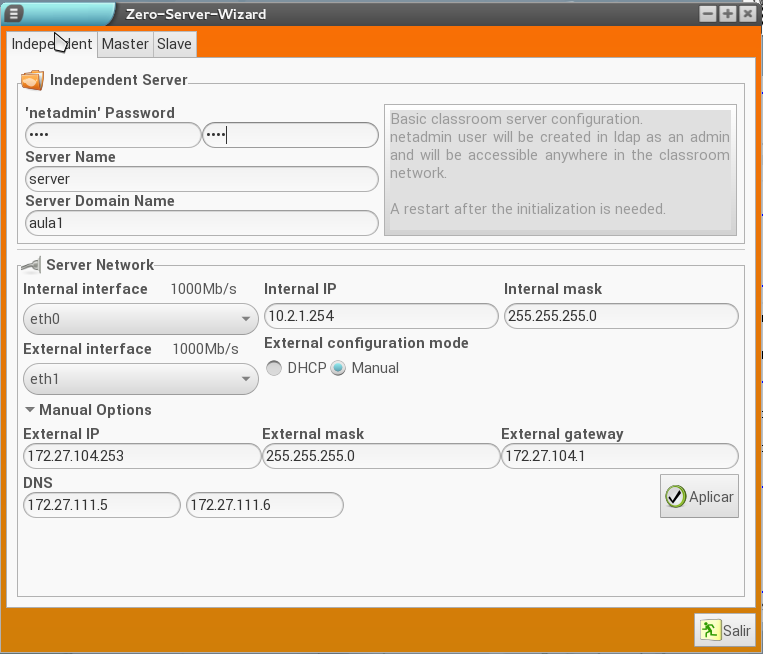
Task: Click the second DNS field 172.27.111.6
Action: (x=264, y=505)
